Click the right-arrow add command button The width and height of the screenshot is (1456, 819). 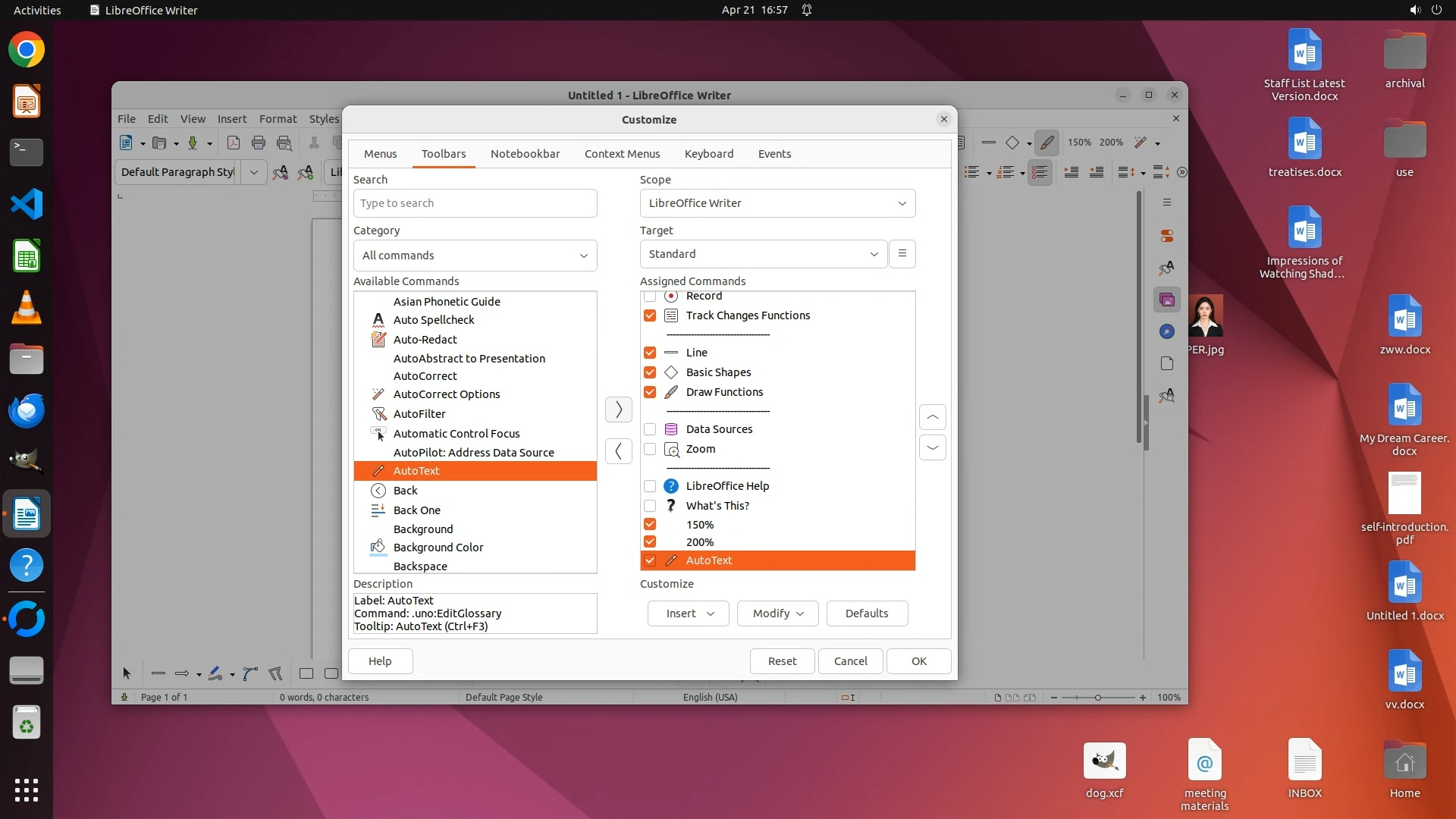619,409
